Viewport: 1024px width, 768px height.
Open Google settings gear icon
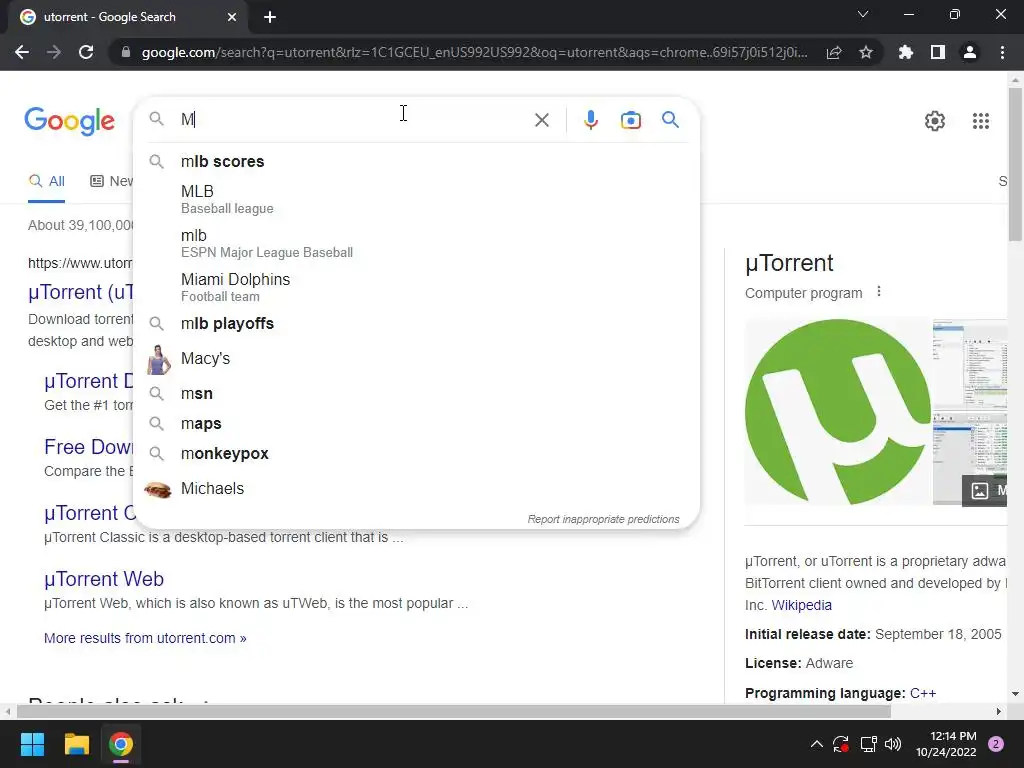935,121
